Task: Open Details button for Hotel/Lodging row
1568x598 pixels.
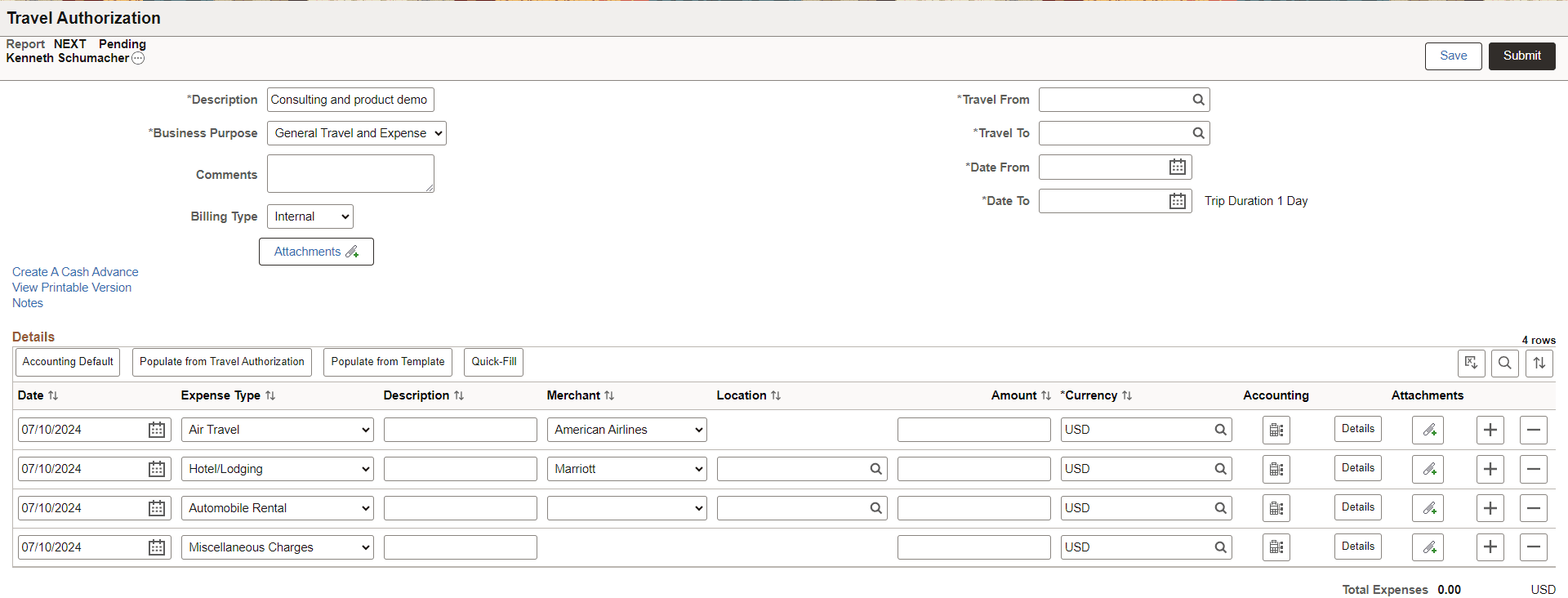Action: tap(1358, 468)
